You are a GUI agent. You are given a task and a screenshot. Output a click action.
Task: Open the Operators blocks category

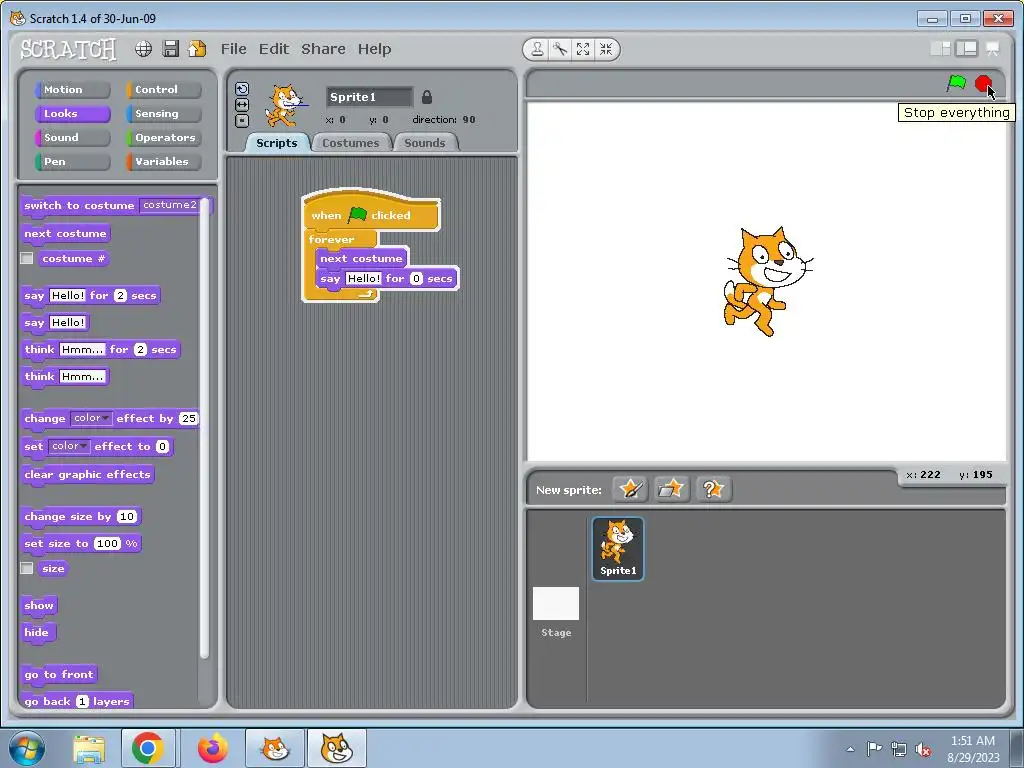[x=163, y=138]
